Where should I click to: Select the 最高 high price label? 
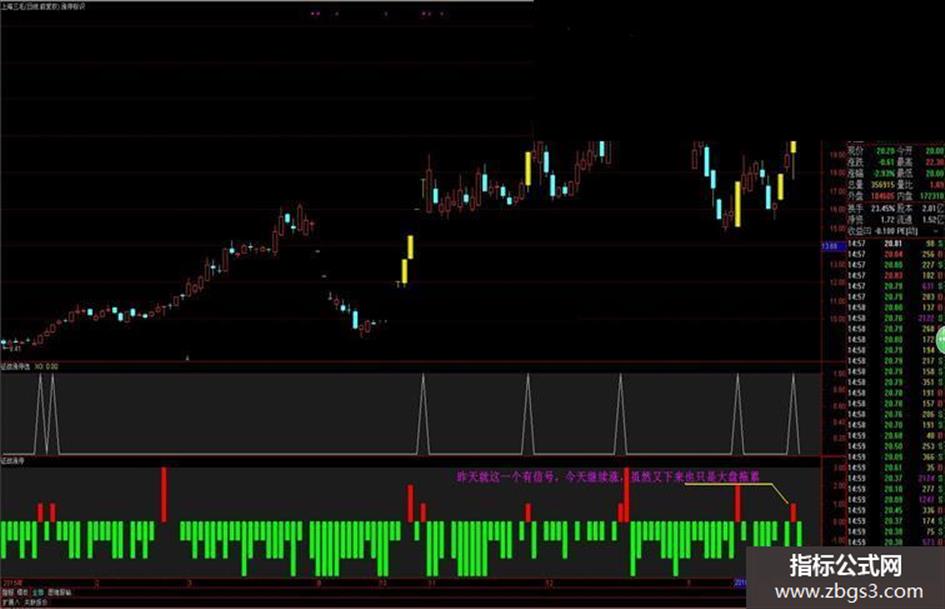pyautogui.click(x=905, y=162)
